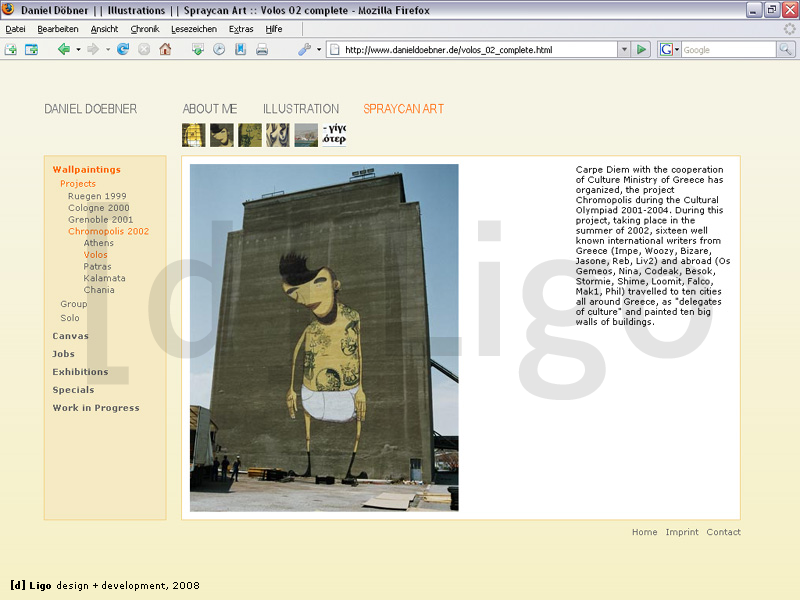Open the Chromopolis 2002 project
Viewport: 800px width, 600px height.
[109, 231]
